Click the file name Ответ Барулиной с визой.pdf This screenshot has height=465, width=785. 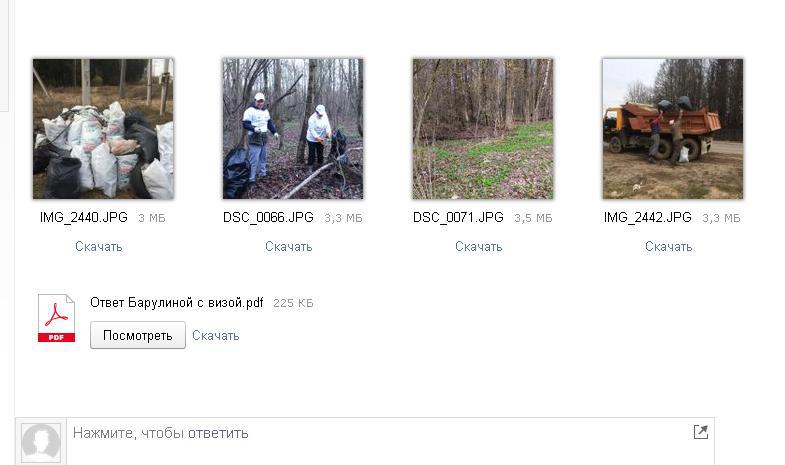pos(177,303)
